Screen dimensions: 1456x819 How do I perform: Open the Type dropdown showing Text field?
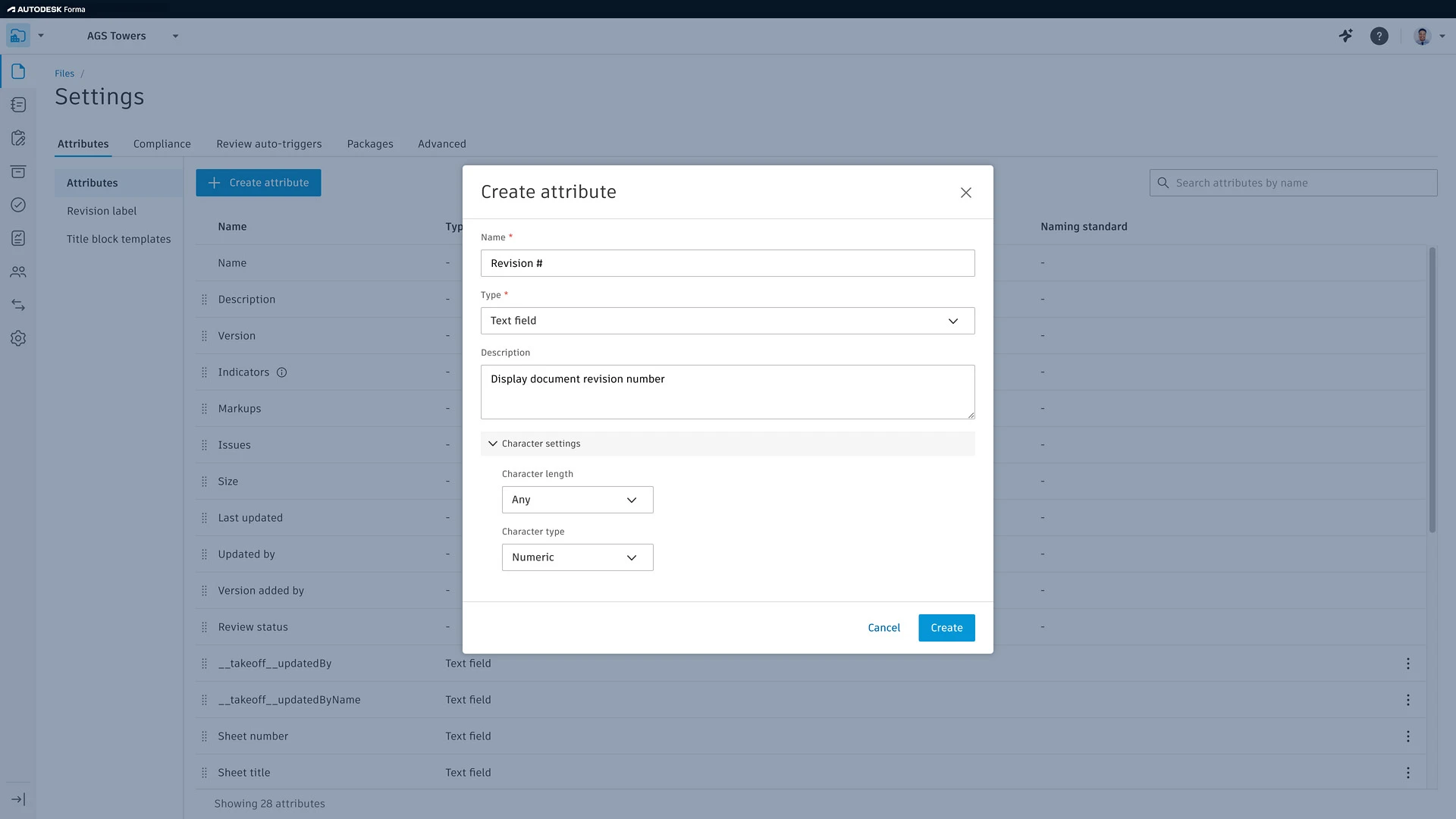point(728,321)
